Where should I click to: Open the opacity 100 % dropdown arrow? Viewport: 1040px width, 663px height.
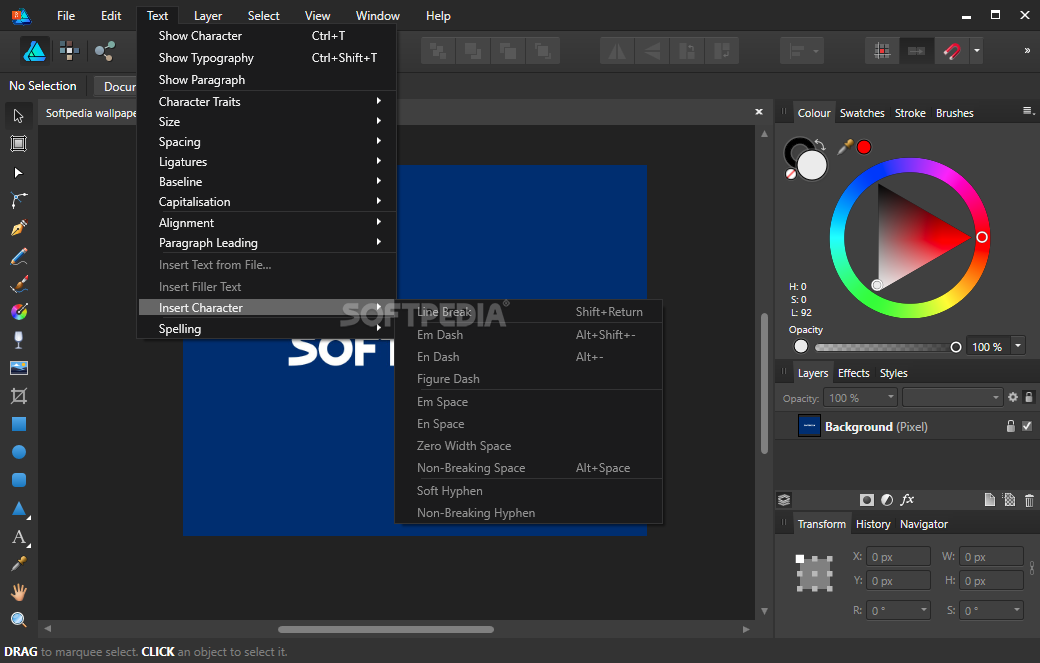1017,345
